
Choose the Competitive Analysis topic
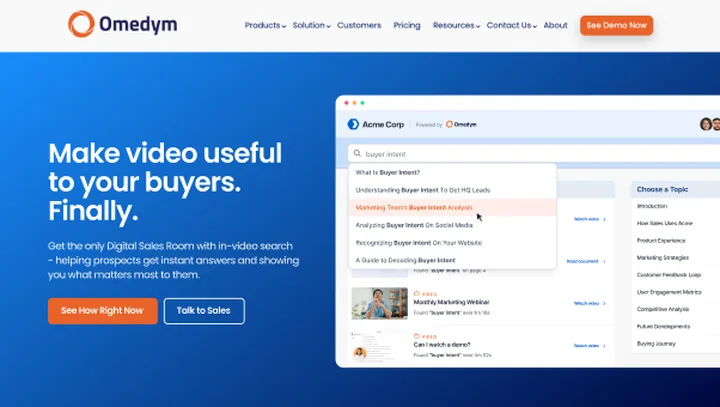(x=663, y=309)
